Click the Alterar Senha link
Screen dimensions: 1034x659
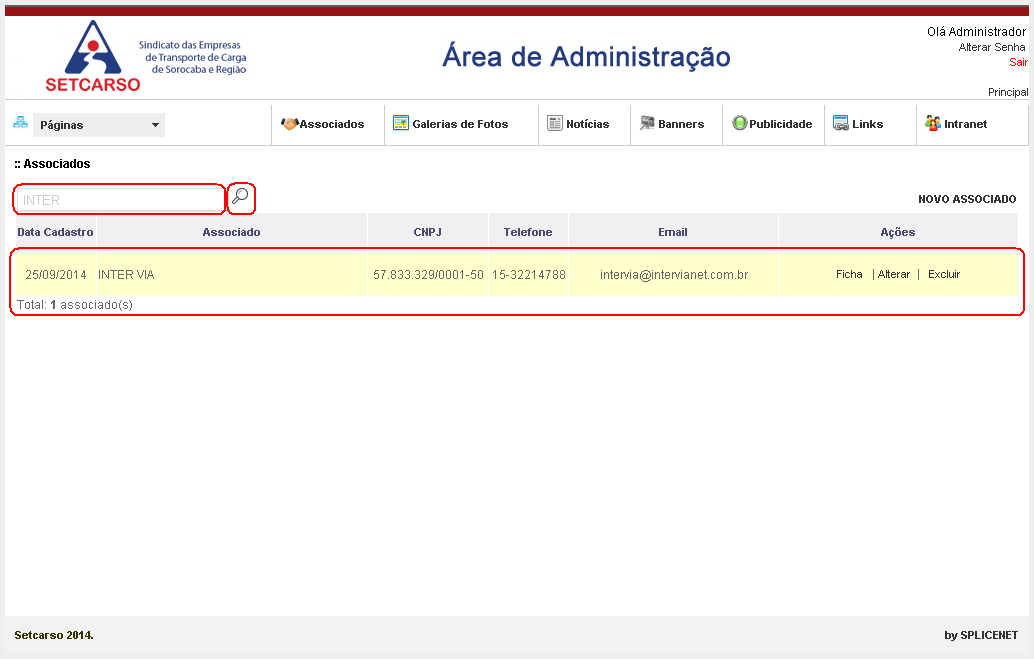point(992,47)
